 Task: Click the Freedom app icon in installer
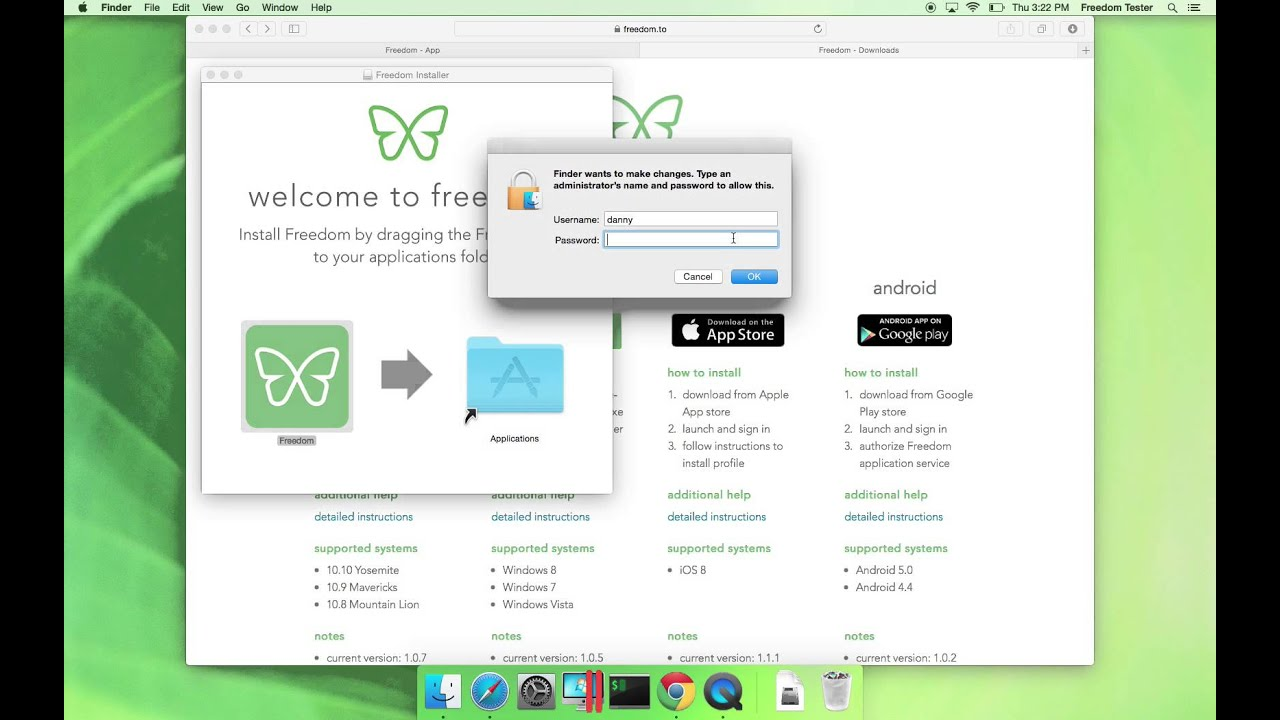297,376
